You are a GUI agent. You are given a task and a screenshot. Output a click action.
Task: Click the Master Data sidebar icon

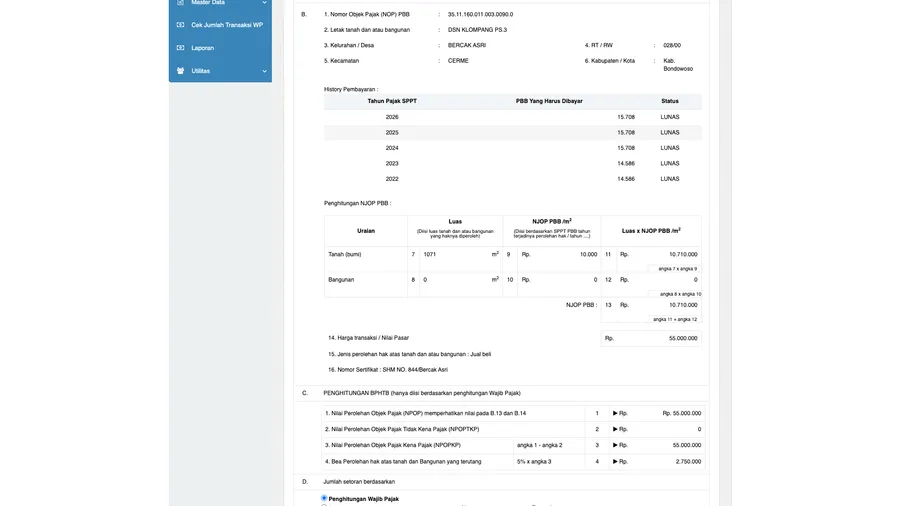coord(180,2)
